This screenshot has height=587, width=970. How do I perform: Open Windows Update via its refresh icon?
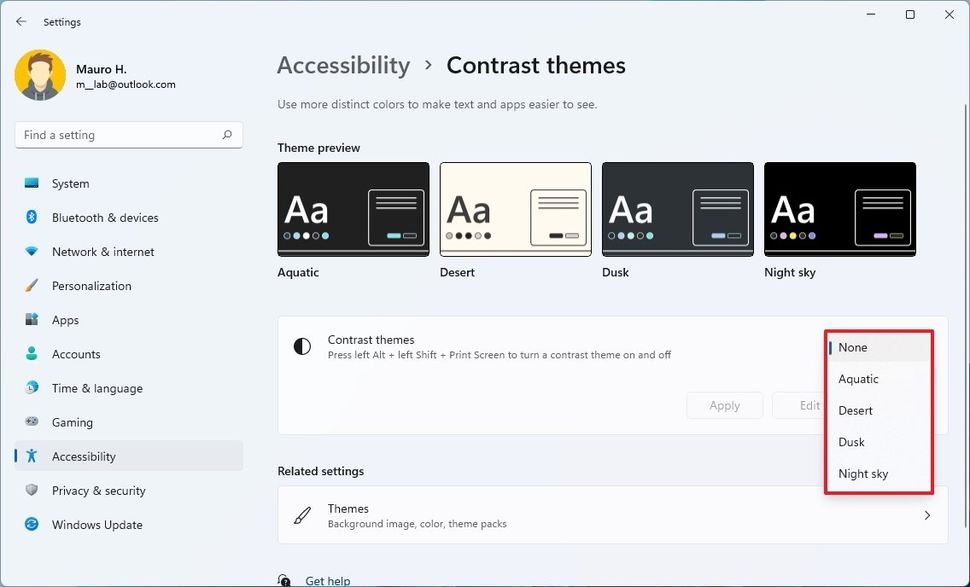coord(36,524)
